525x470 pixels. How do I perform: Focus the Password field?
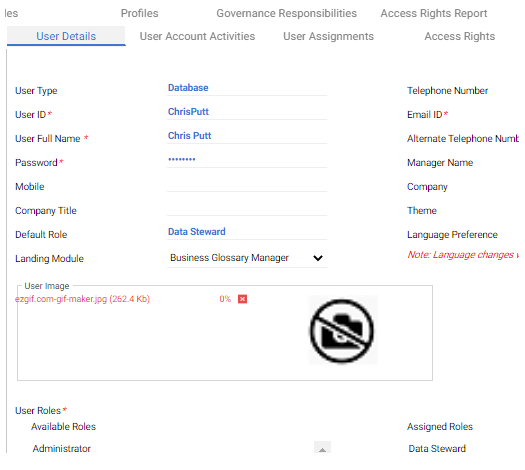click(247, 160)
